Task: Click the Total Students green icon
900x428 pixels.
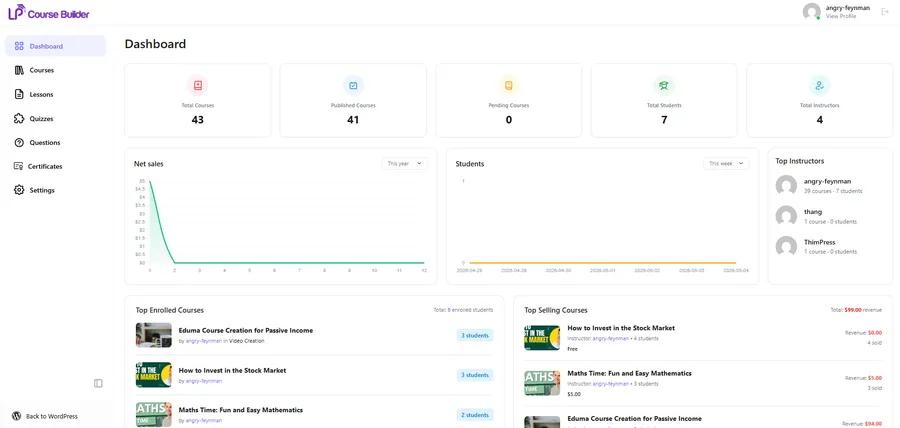Action: point(664,85)
